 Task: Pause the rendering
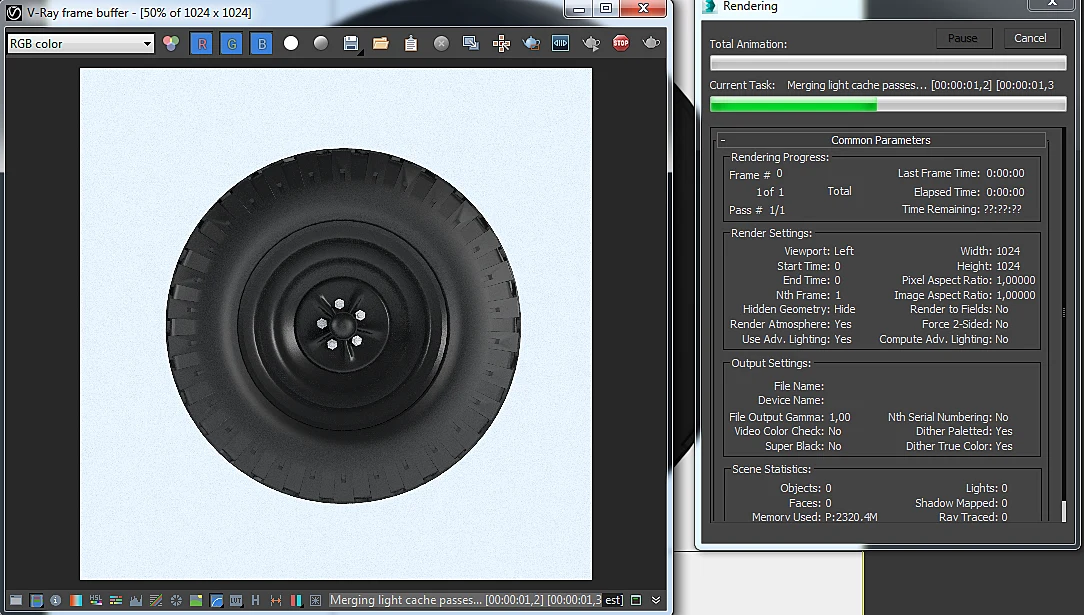click(962, 38)
